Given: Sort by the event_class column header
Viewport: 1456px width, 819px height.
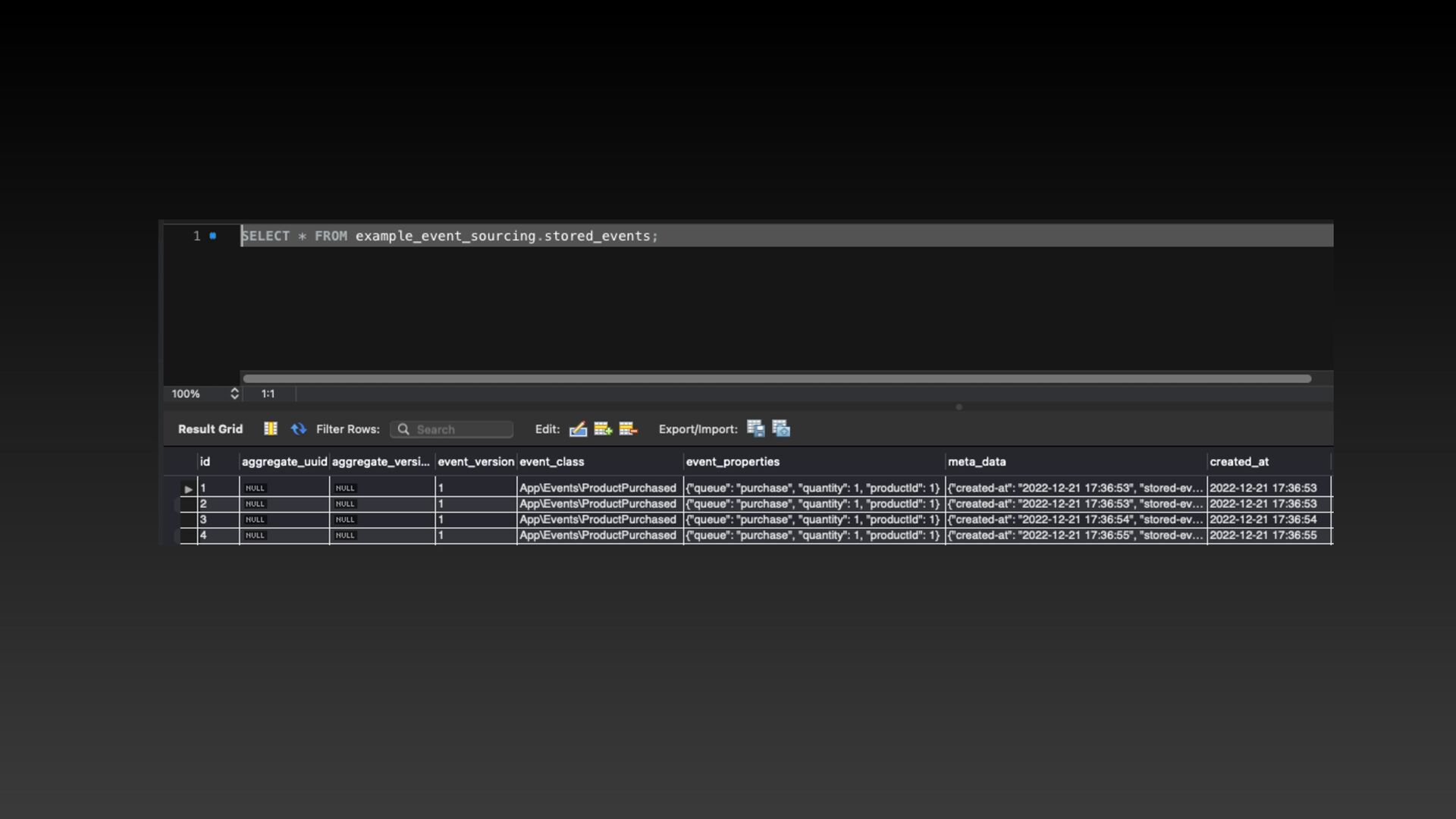Looking at the screenshot, I should 551,462.
